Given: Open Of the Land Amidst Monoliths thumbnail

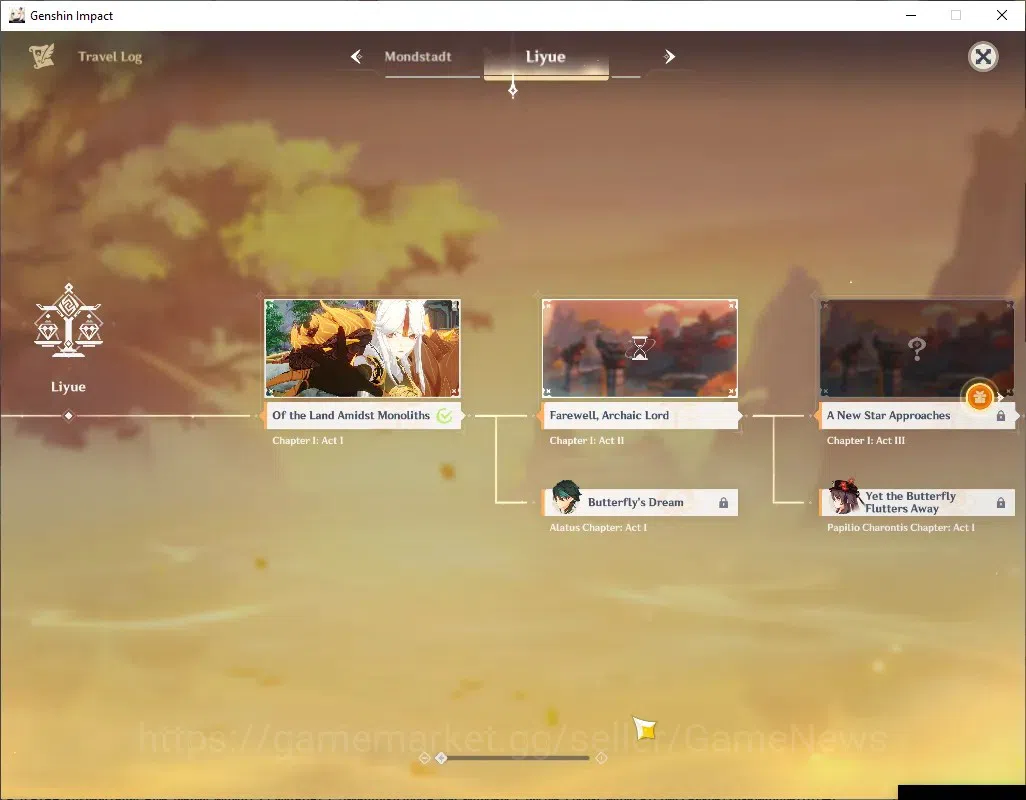Looking at the screenshot, I should pyautogui.click(x=363, y=348).
